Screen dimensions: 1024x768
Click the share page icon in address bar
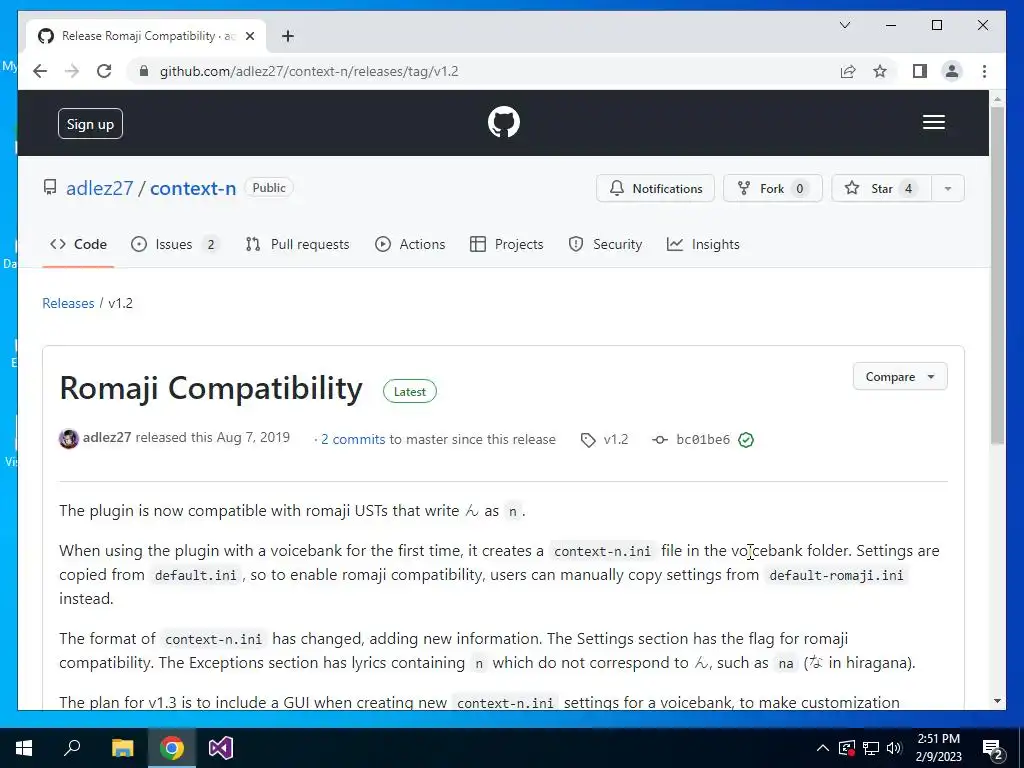point(848,71)
